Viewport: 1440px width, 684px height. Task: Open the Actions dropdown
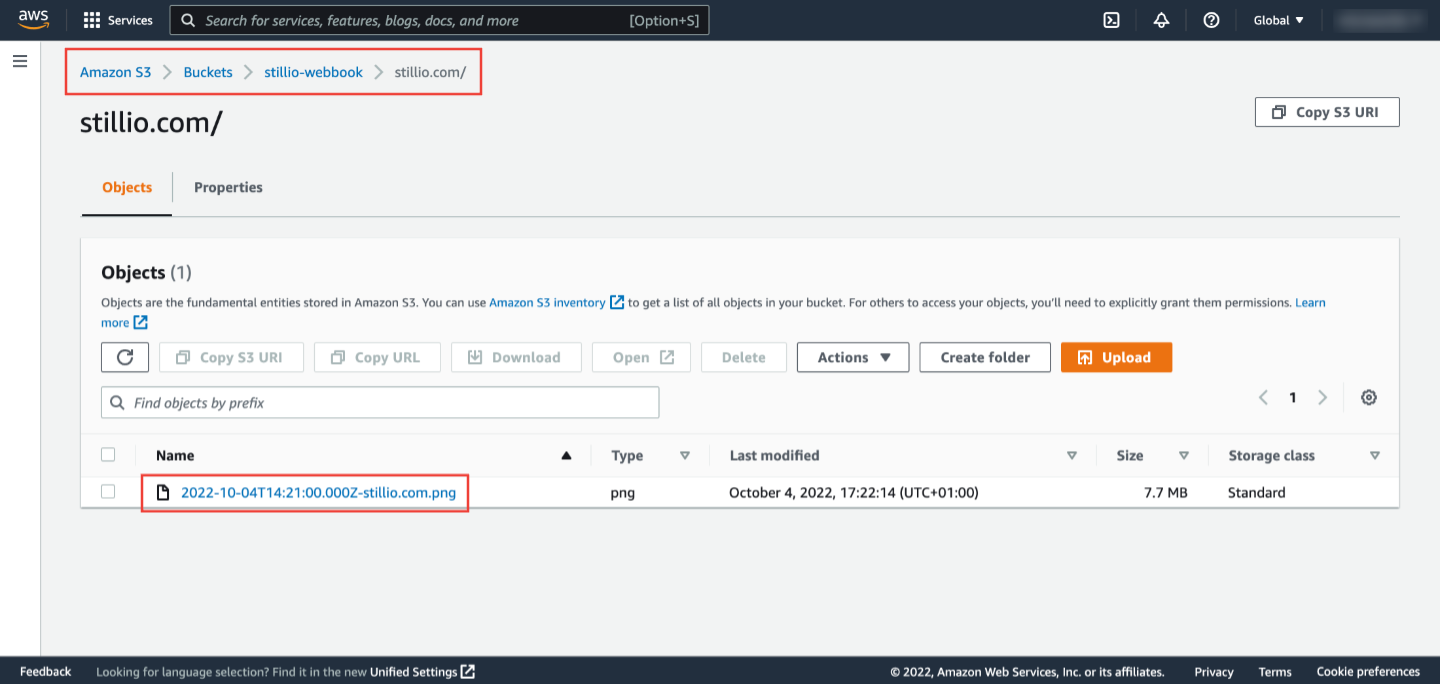pyautogui.click(x=853, y=357)
